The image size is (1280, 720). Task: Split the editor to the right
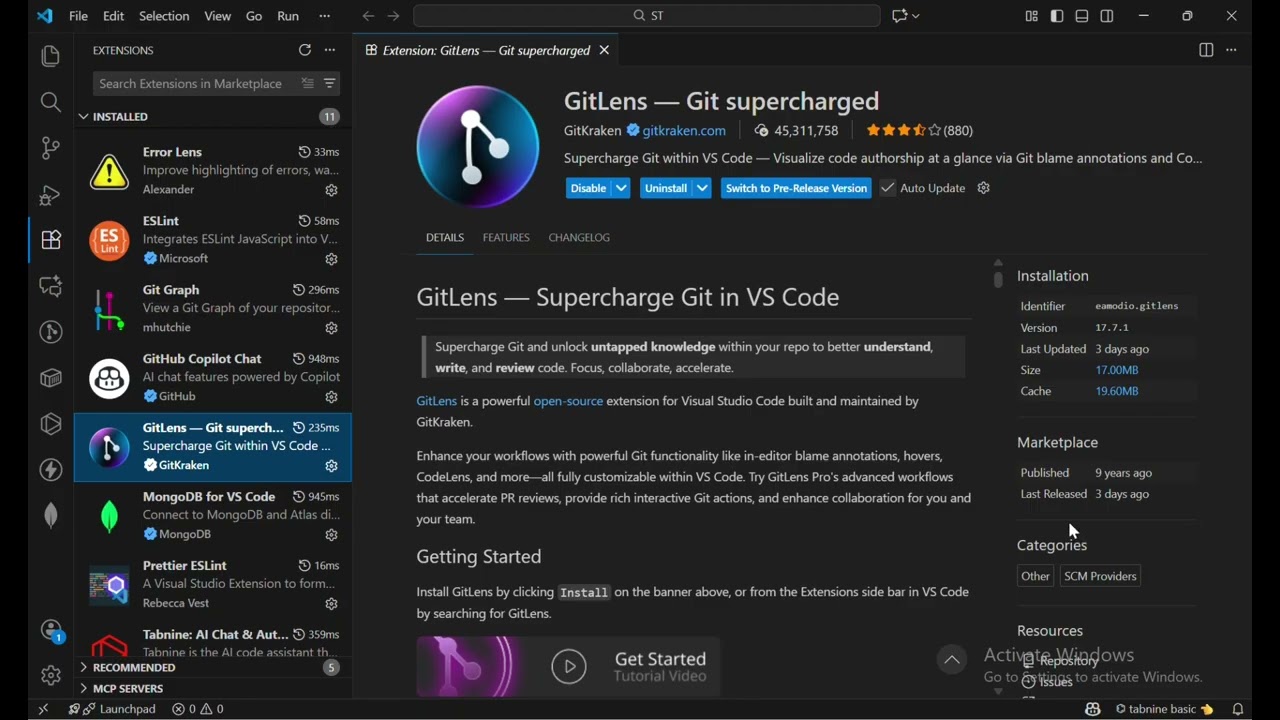[1206, 50]
